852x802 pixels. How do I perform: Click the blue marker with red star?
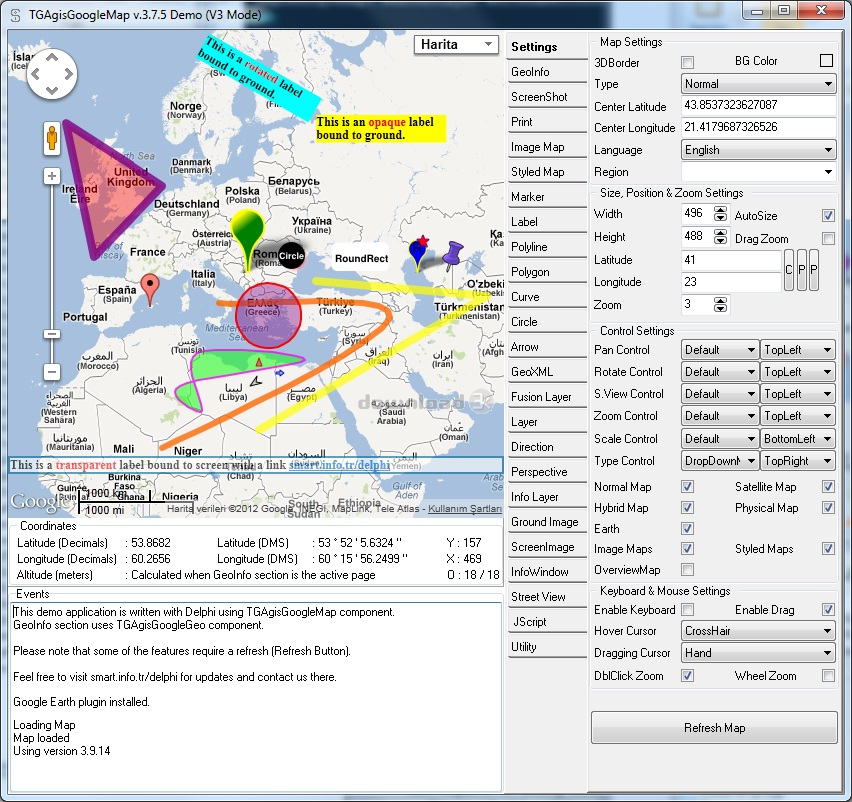[418, 253]
